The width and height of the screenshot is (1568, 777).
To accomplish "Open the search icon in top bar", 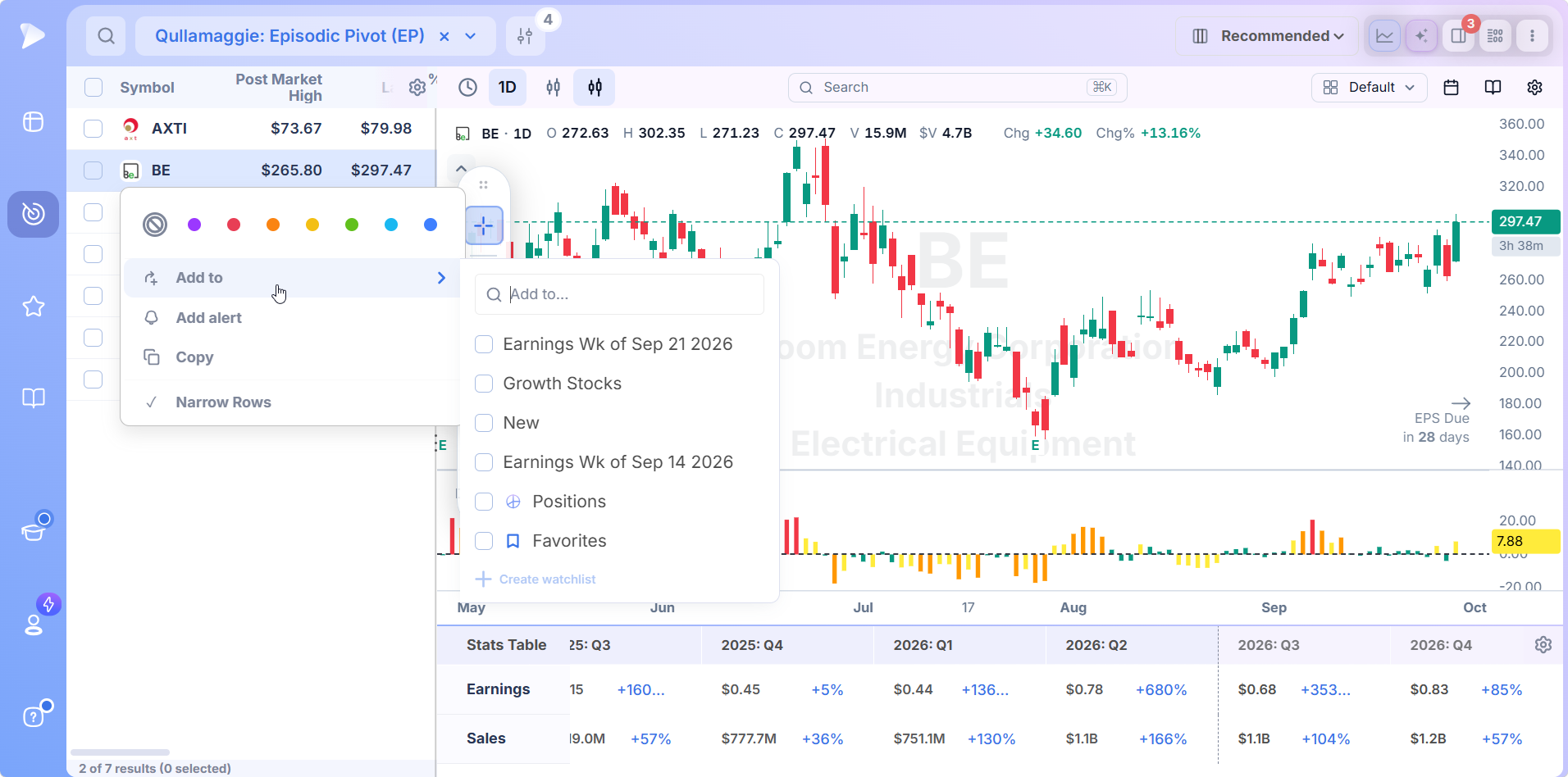I will (106, 36).
